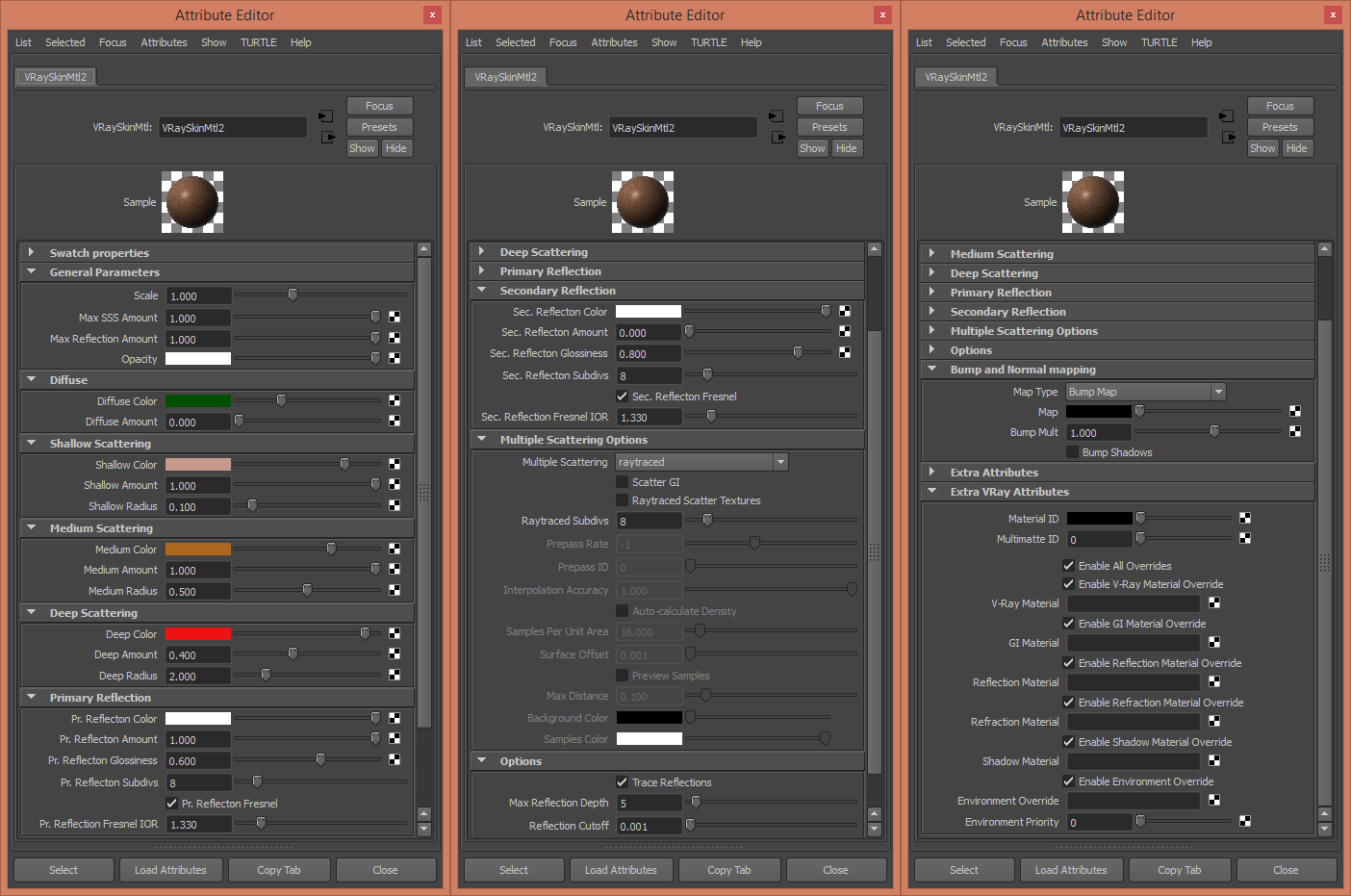The height and width of the screenshot is (896, 1351).
Task: Switch to the VRaySkinMtl2 tab
Action: (x=55, y=76)
